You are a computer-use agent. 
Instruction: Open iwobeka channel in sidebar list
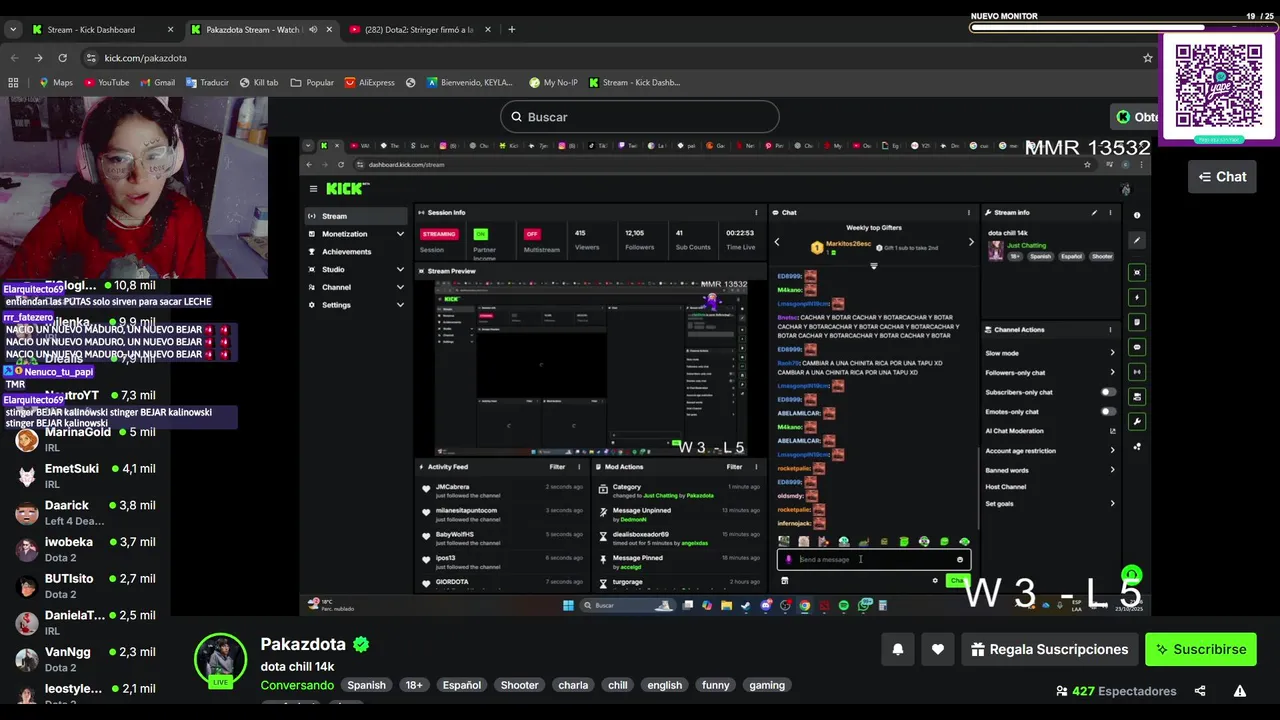coord(85,549)
